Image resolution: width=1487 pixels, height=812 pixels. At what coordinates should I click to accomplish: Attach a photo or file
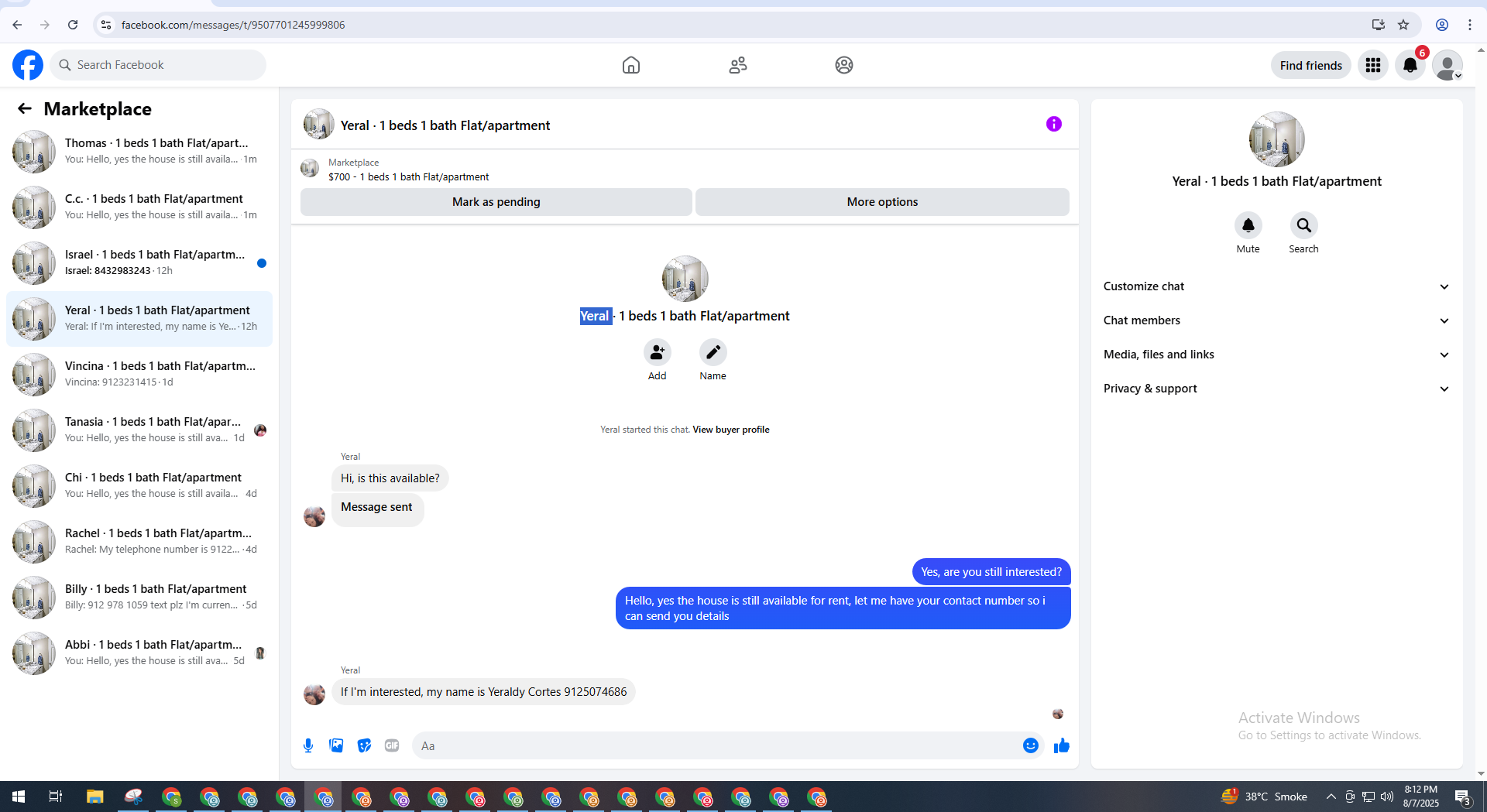point(336,745)
